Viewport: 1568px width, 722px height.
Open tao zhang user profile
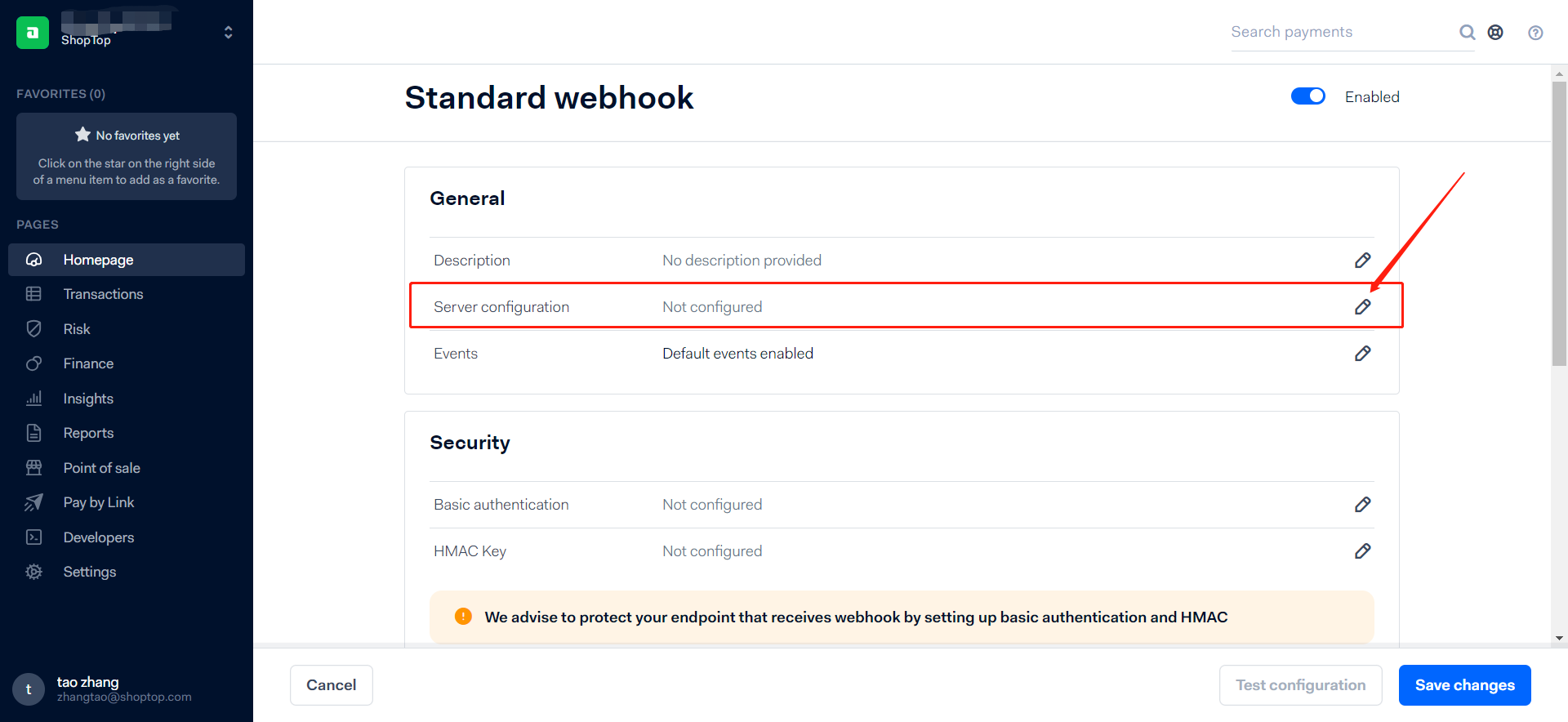pyautogui.click(x=102, y=689)
